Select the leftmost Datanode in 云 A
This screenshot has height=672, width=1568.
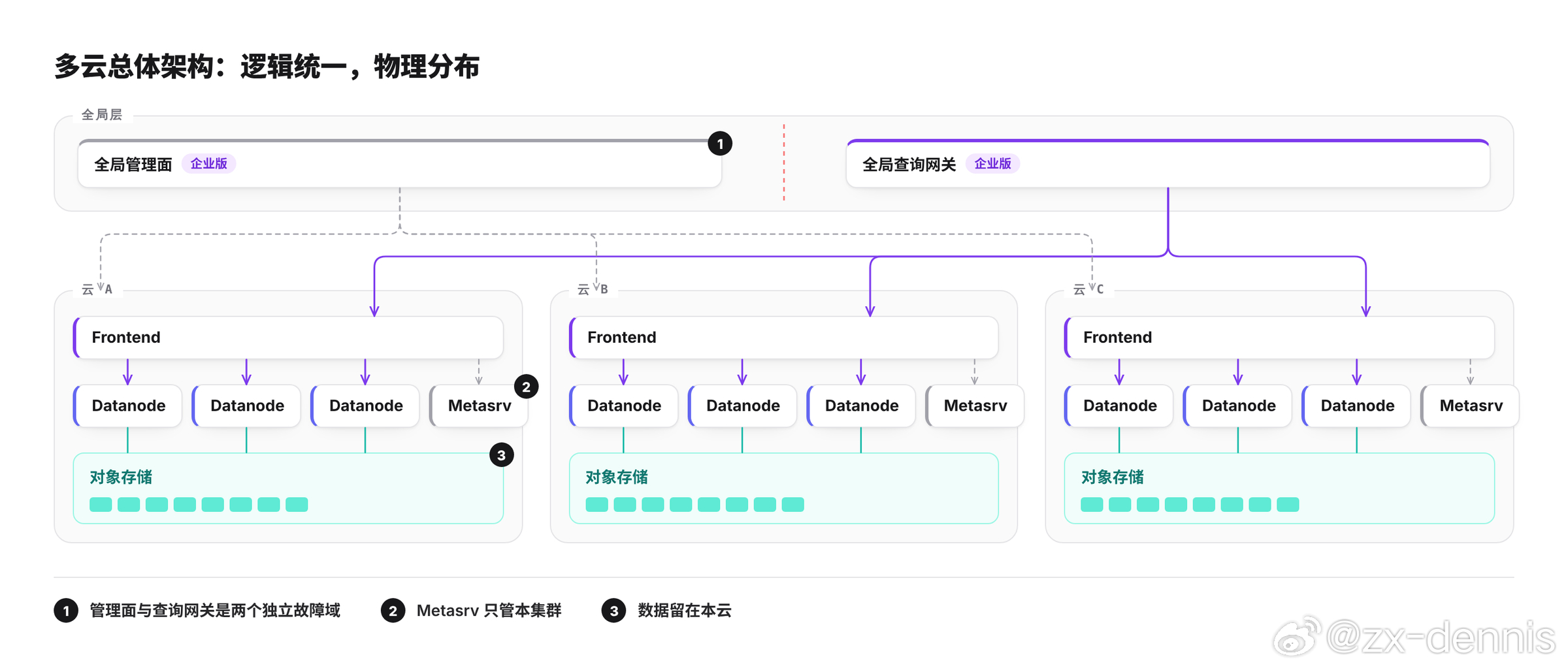tap(127, 406)
